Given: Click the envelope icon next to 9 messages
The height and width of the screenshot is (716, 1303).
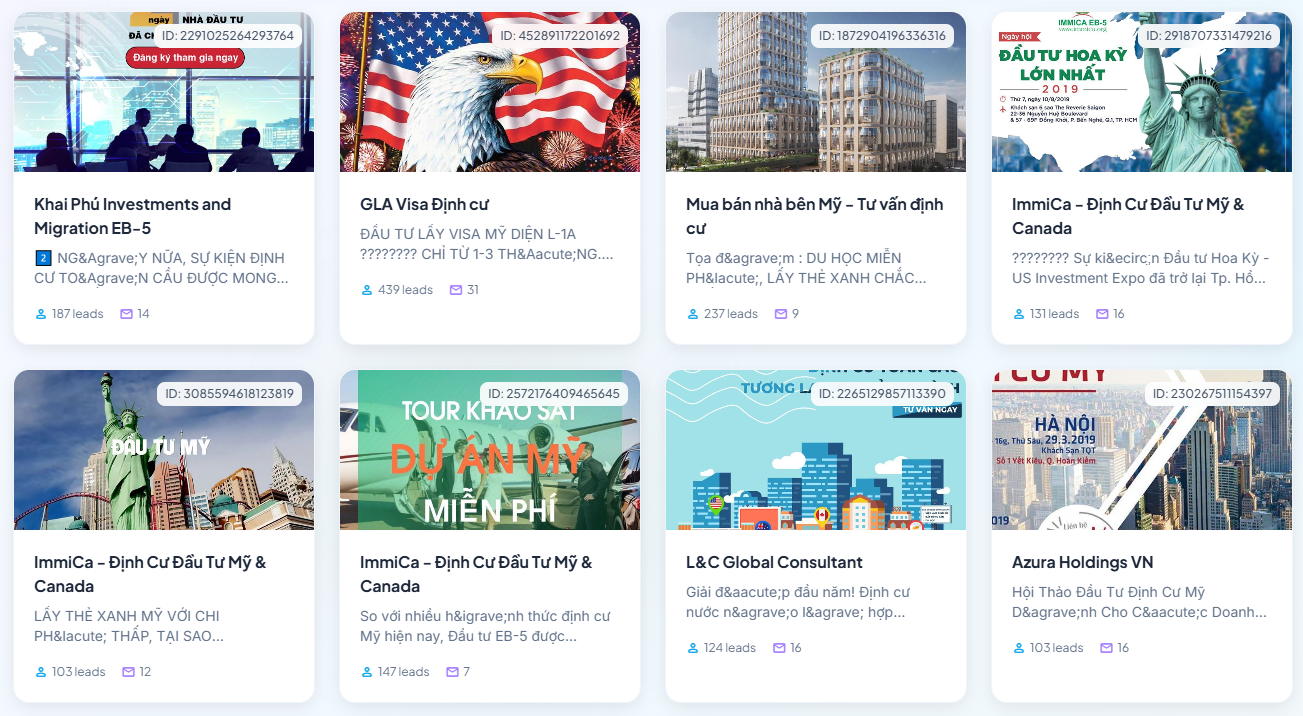Looking at the screenshot, I should pyautogui.click(x=781, y=314).
